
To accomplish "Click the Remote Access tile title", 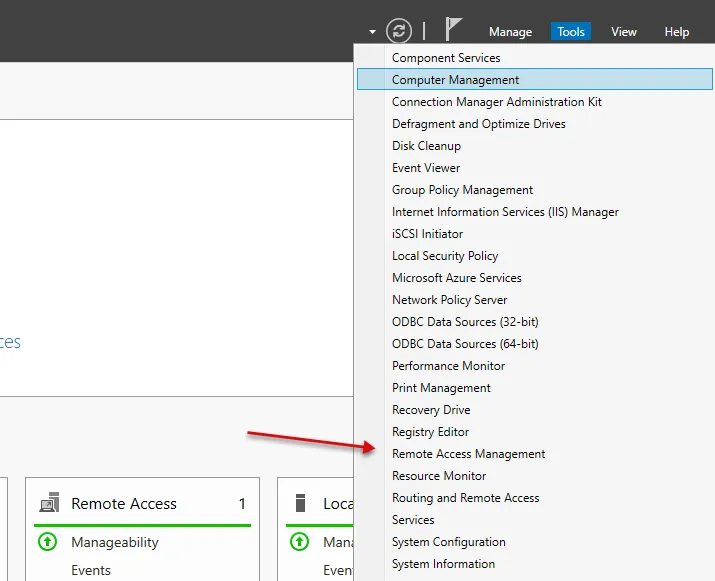I will (x=124, y=504).
